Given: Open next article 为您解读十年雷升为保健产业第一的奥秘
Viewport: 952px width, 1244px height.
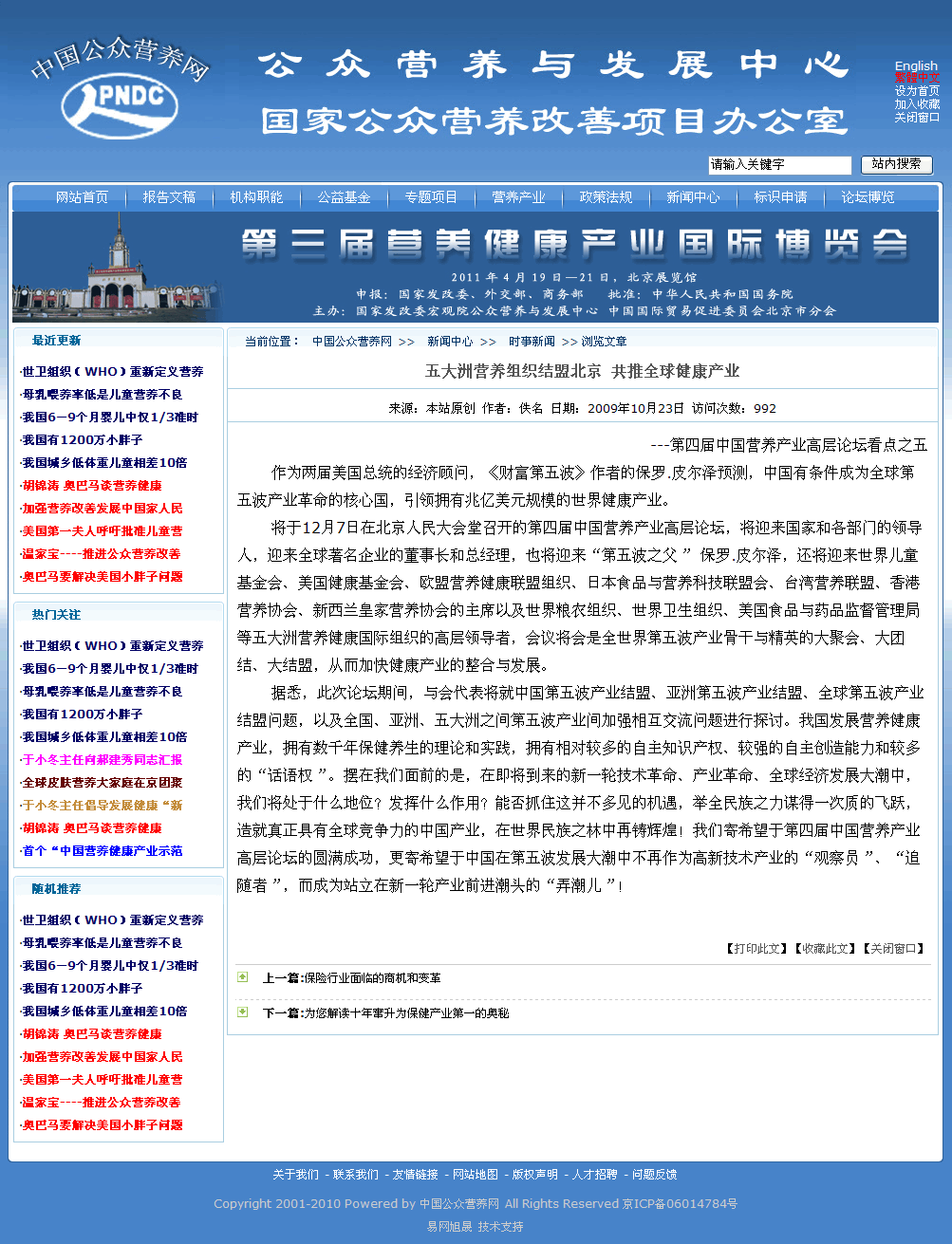Looking at the screenshot, I should (406, 1013).
